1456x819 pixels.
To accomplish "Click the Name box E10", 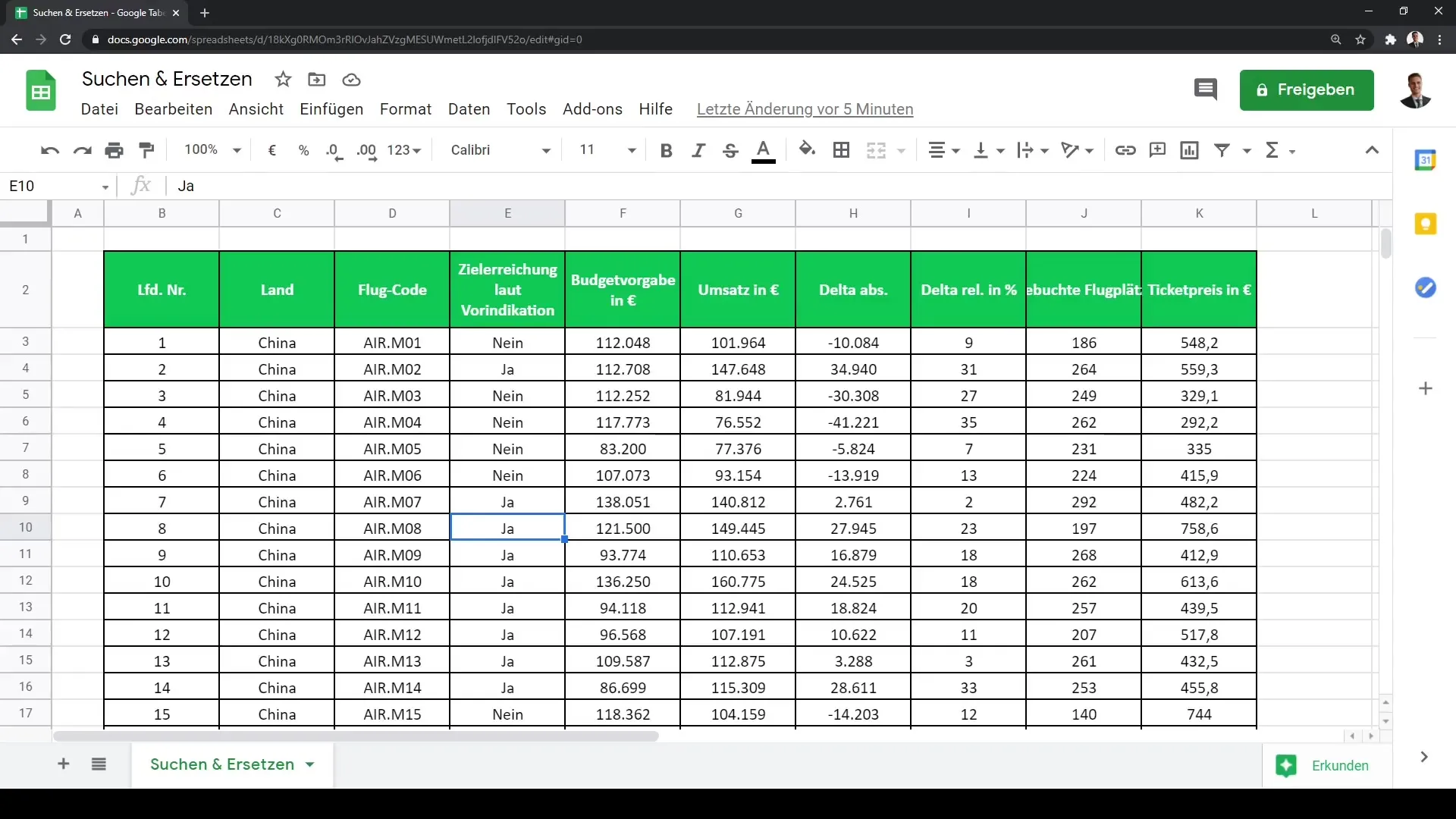I will tap(59, 186).
